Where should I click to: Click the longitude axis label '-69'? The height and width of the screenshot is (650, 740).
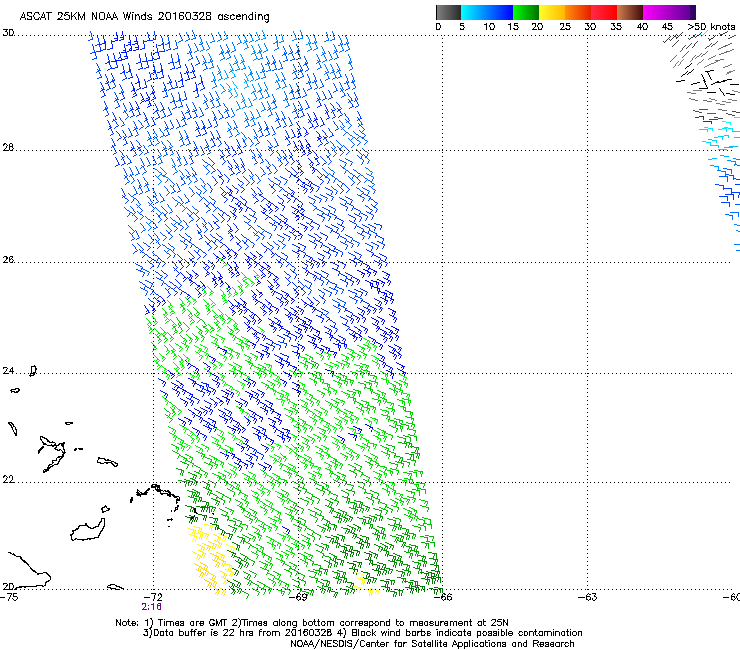tap(298, 597)
